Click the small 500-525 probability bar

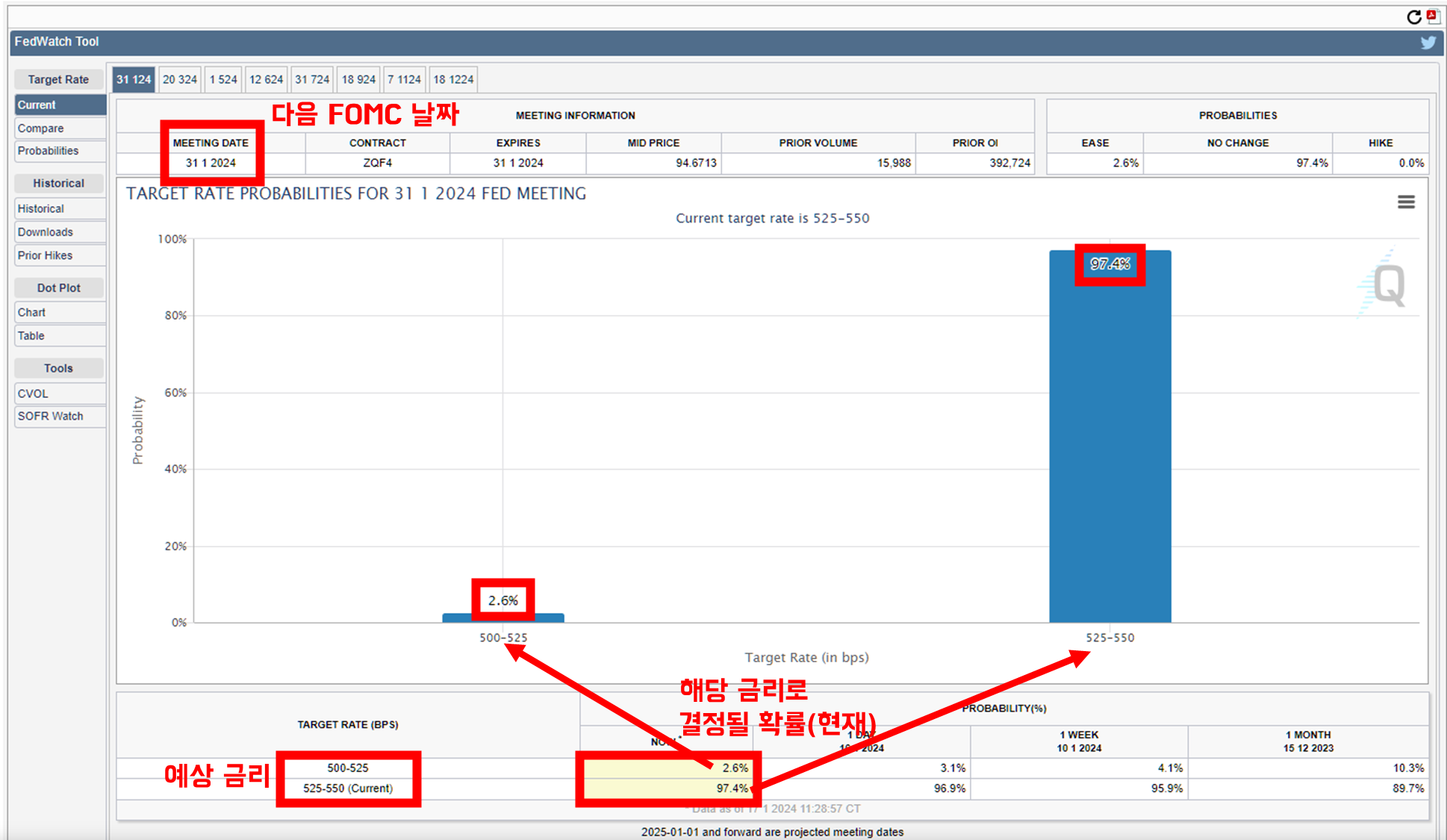pyautogui.click(x=503, y=617)
